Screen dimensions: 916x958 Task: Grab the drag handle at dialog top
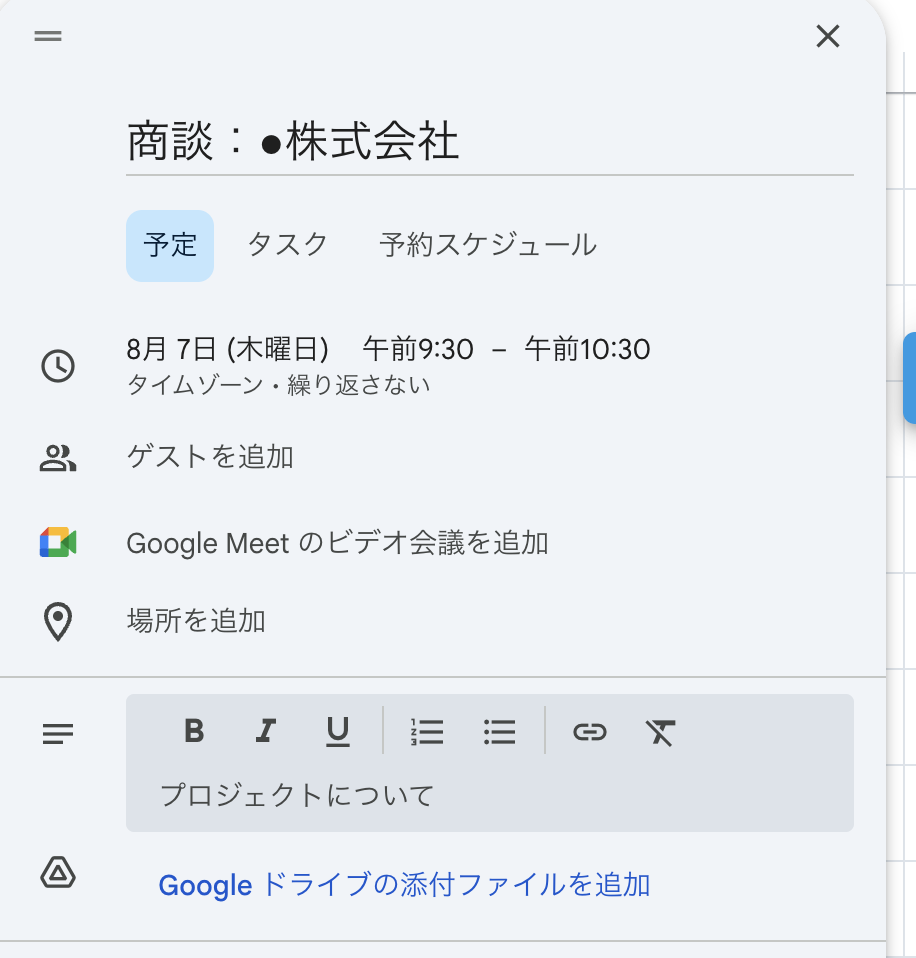(x=48, y=36)
